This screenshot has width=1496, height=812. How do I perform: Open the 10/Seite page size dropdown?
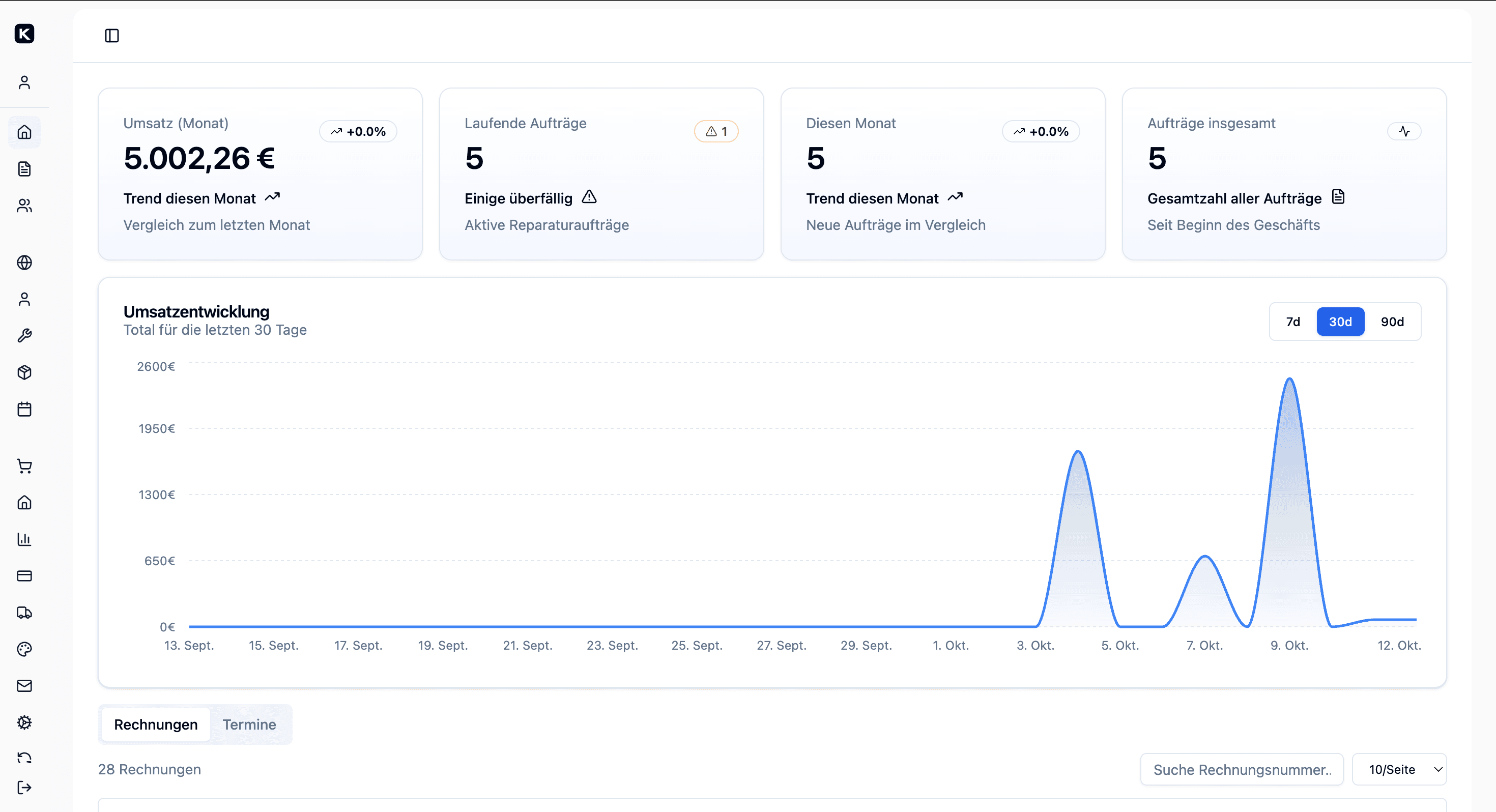click(1400, 769)
